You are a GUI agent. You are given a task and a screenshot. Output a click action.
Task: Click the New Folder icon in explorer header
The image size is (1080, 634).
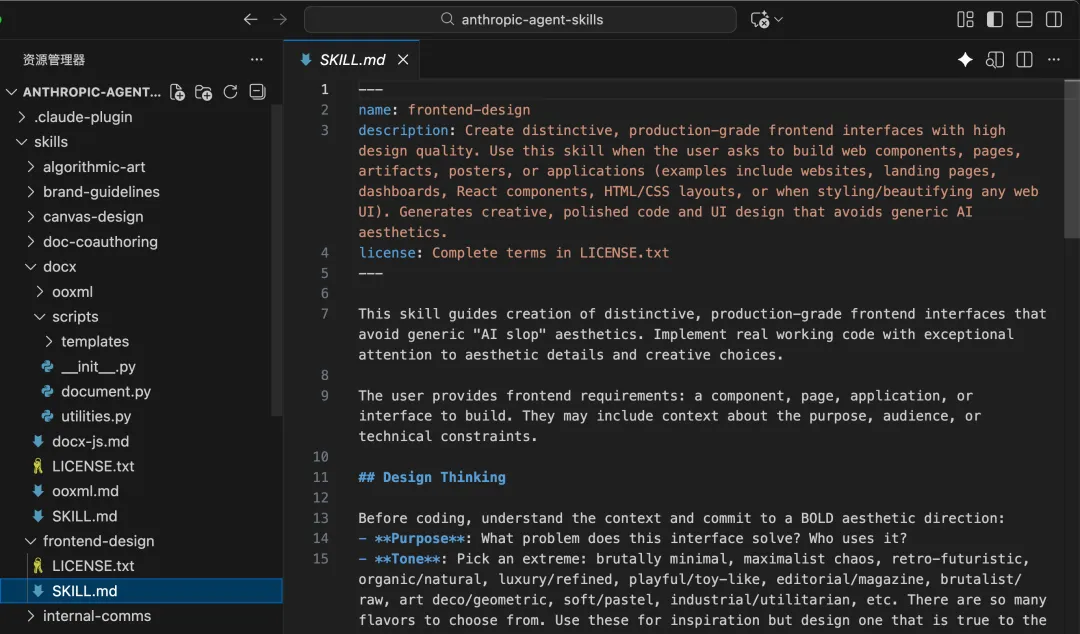click(204, 92)
